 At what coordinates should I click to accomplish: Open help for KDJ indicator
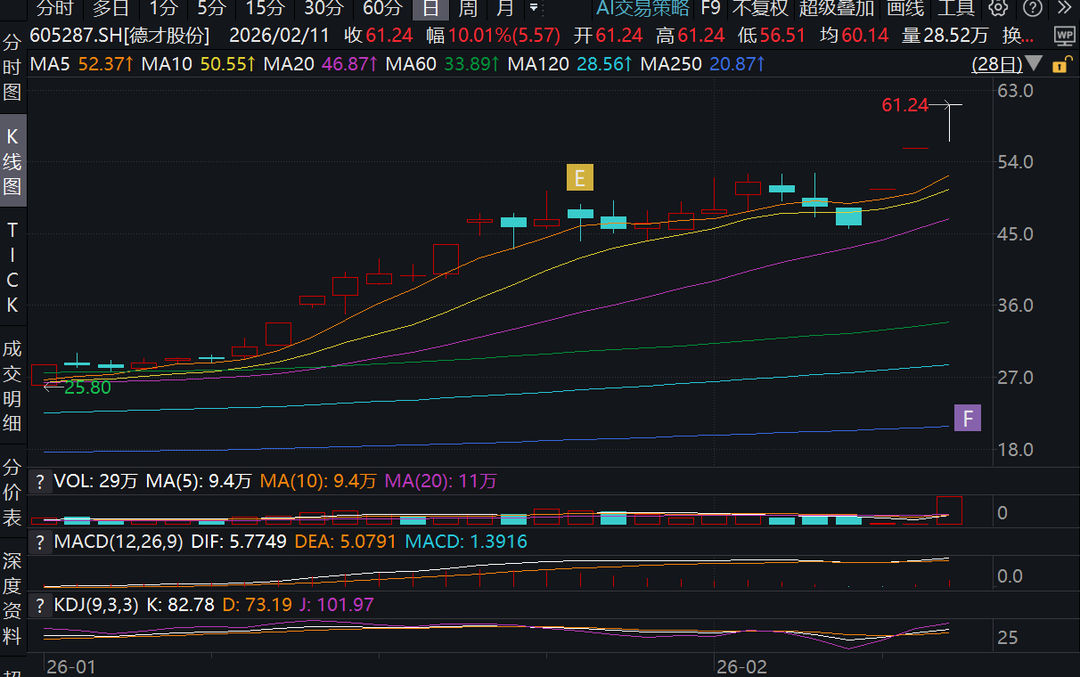point(40,604)
